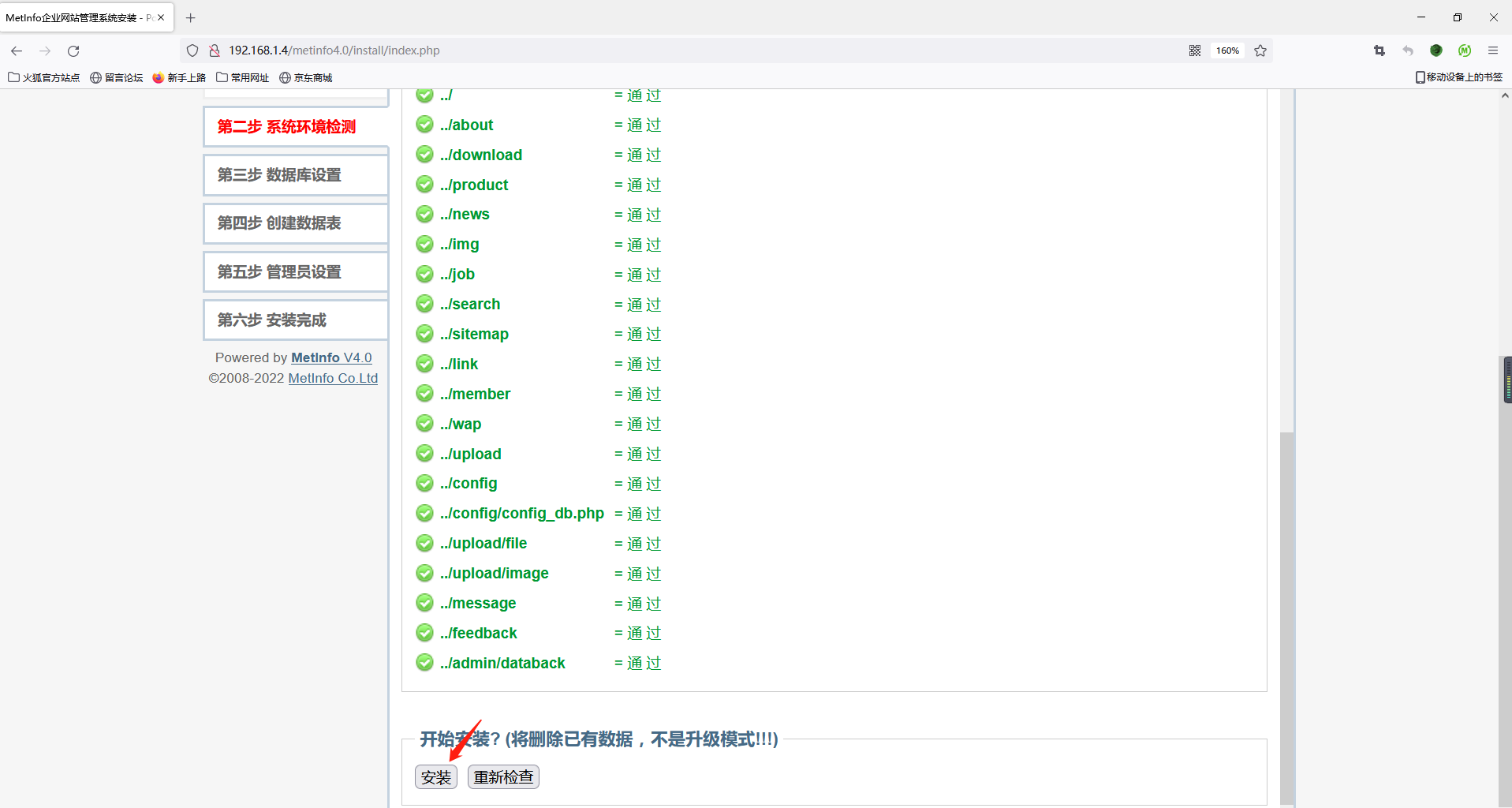Select step 第六步 安装完成
This screenshot has width=1512, height=808.
(296, 320)
